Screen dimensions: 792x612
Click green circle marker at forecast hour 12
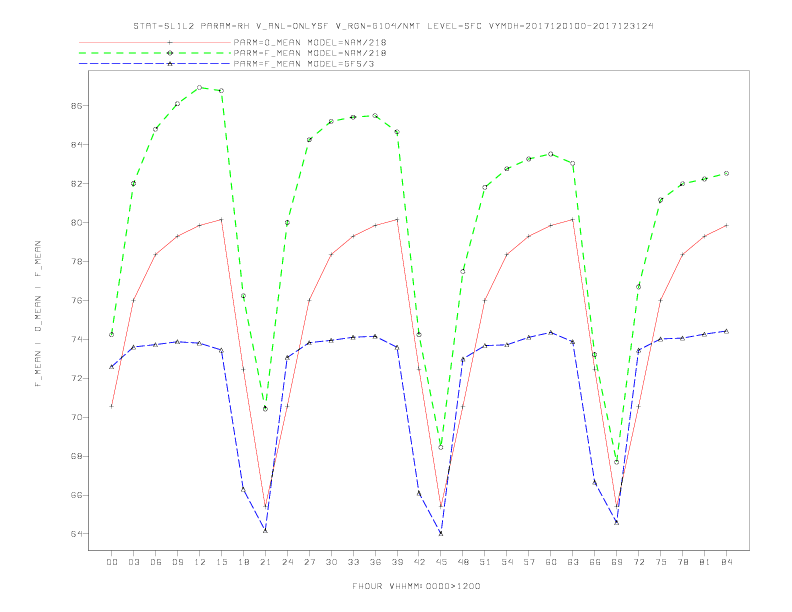tap(200, 87)
